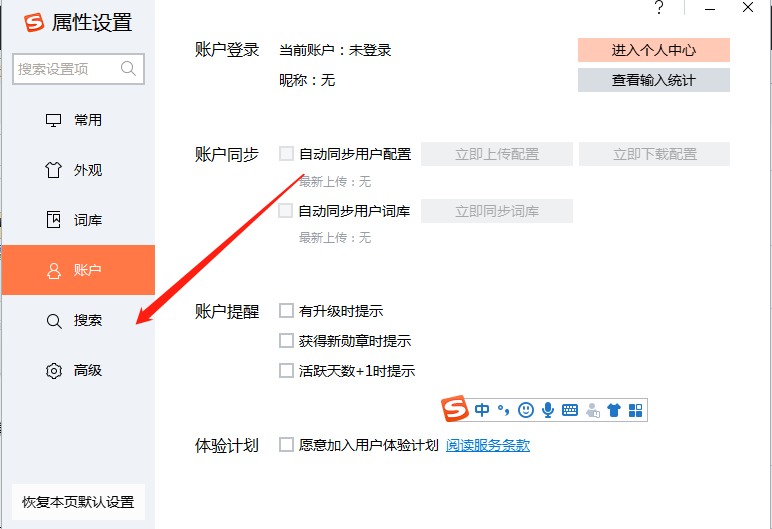Open the 搜索 tab
The height and width of the screenshot is (529, 772).
[78, 321]
